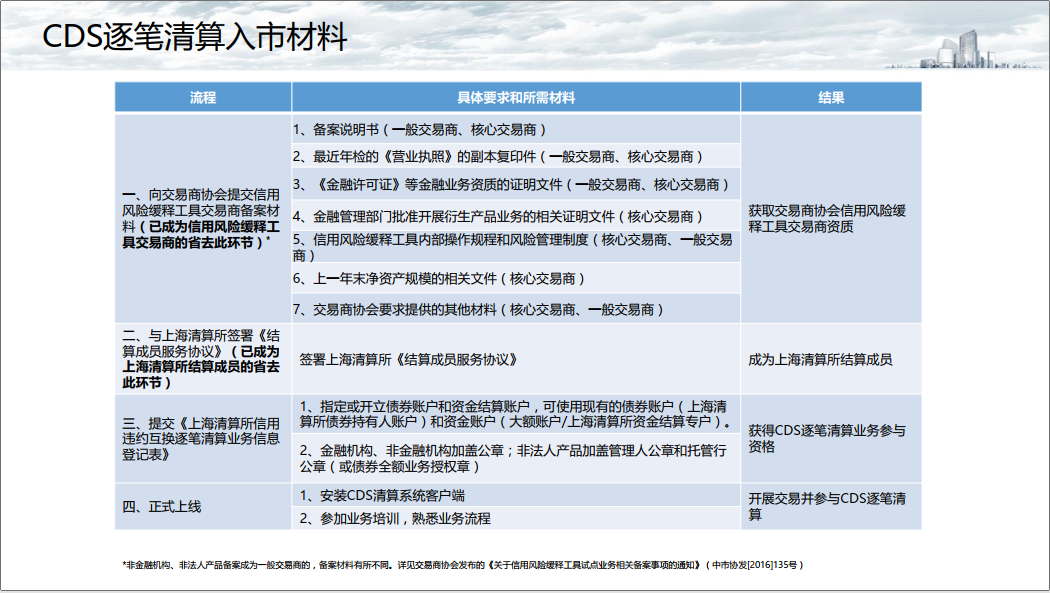
Task: Click the 具体要求和所需材料 column header
Action: click(515, 98)
